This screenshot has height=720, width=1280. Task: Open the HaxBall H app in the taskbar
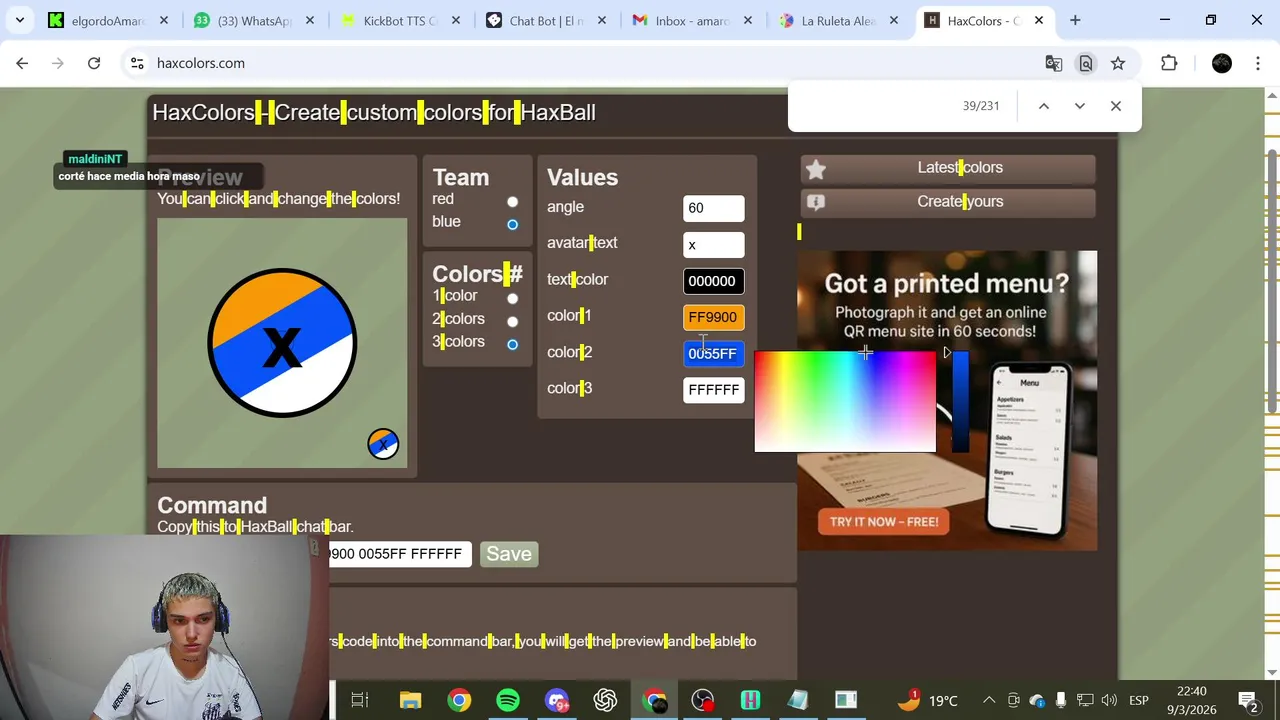point(750,700)
